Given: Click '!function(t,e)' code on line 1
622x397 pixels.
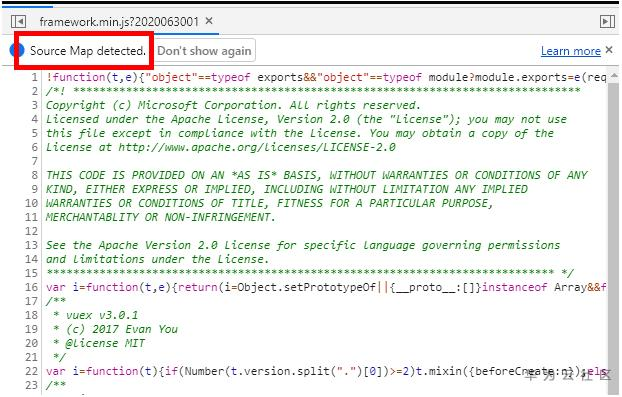Looking at the screenshot, I should pos(92,77).
